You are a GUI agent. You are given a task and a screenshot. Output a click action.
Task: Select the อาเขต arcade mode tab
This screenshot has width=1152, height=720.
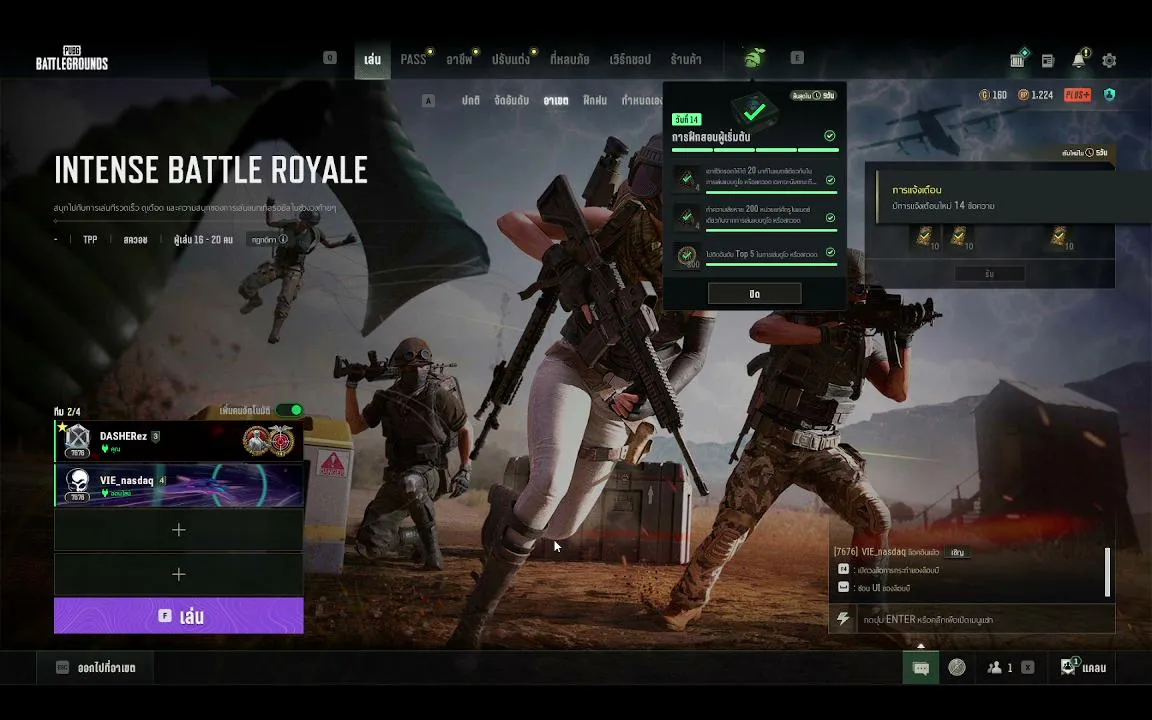pyautogui.click(x=555, y=101)
